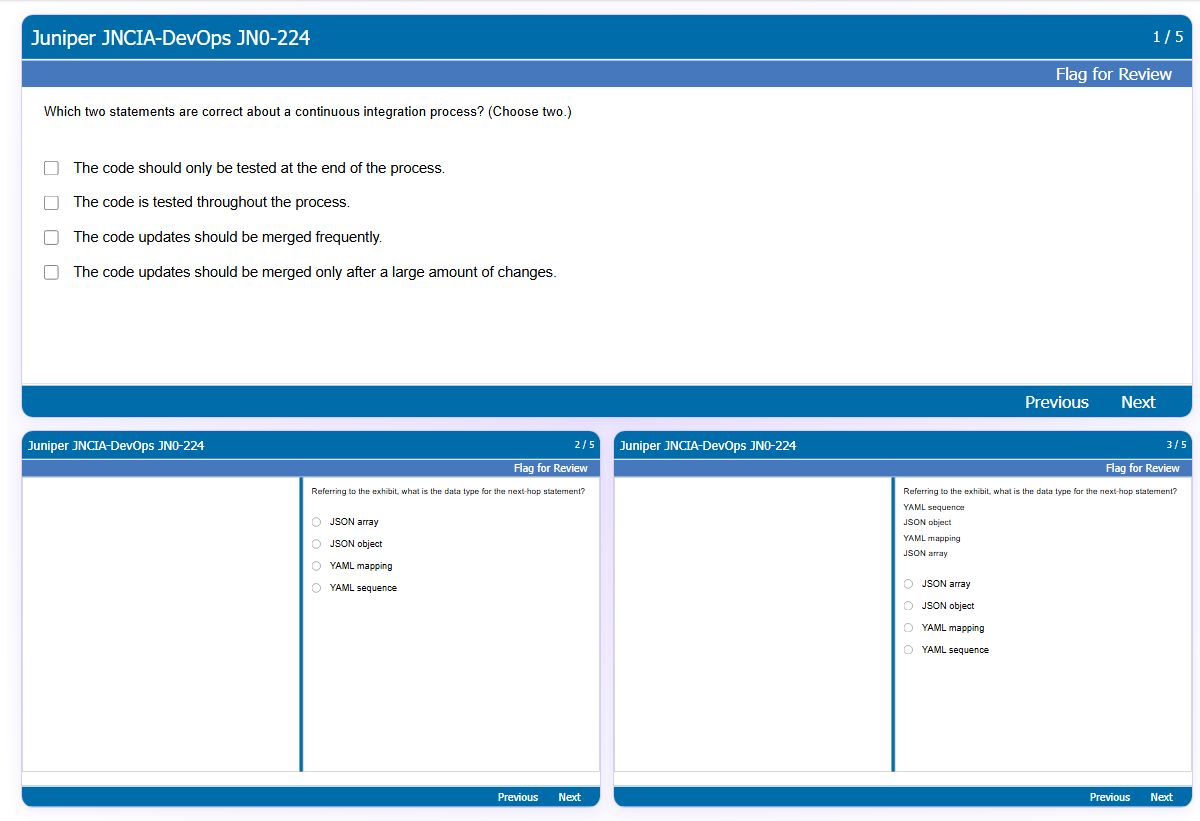Select JSON object radio in question 3/5

click(908, 606)
